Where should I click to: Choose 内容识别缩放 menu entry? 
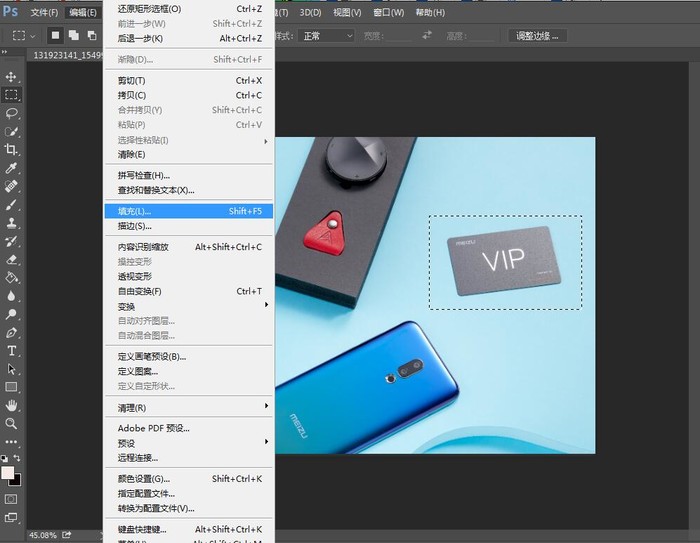click(189, 247)
